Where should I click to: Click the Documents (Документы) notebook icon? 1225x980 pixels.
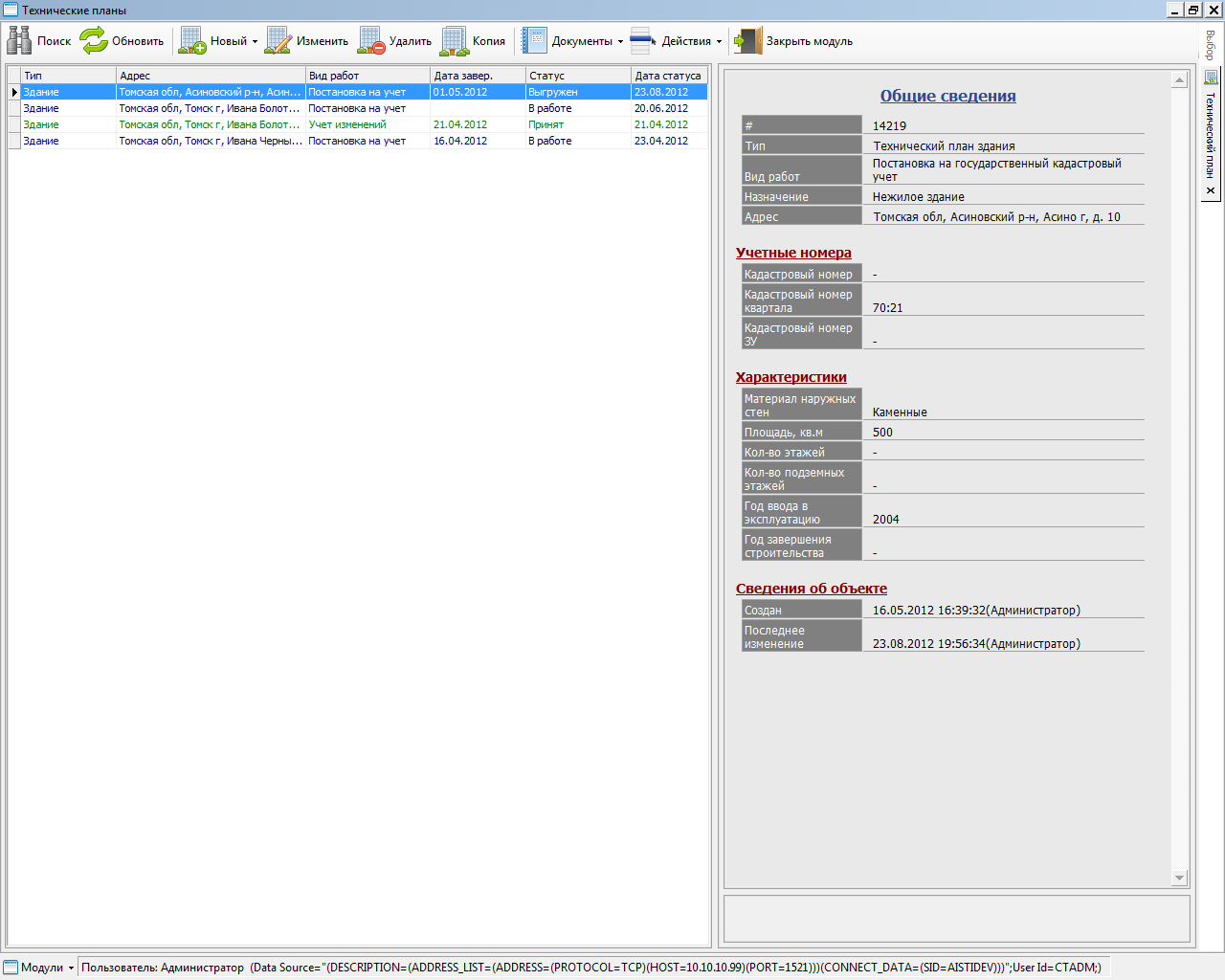pos(534,41)
